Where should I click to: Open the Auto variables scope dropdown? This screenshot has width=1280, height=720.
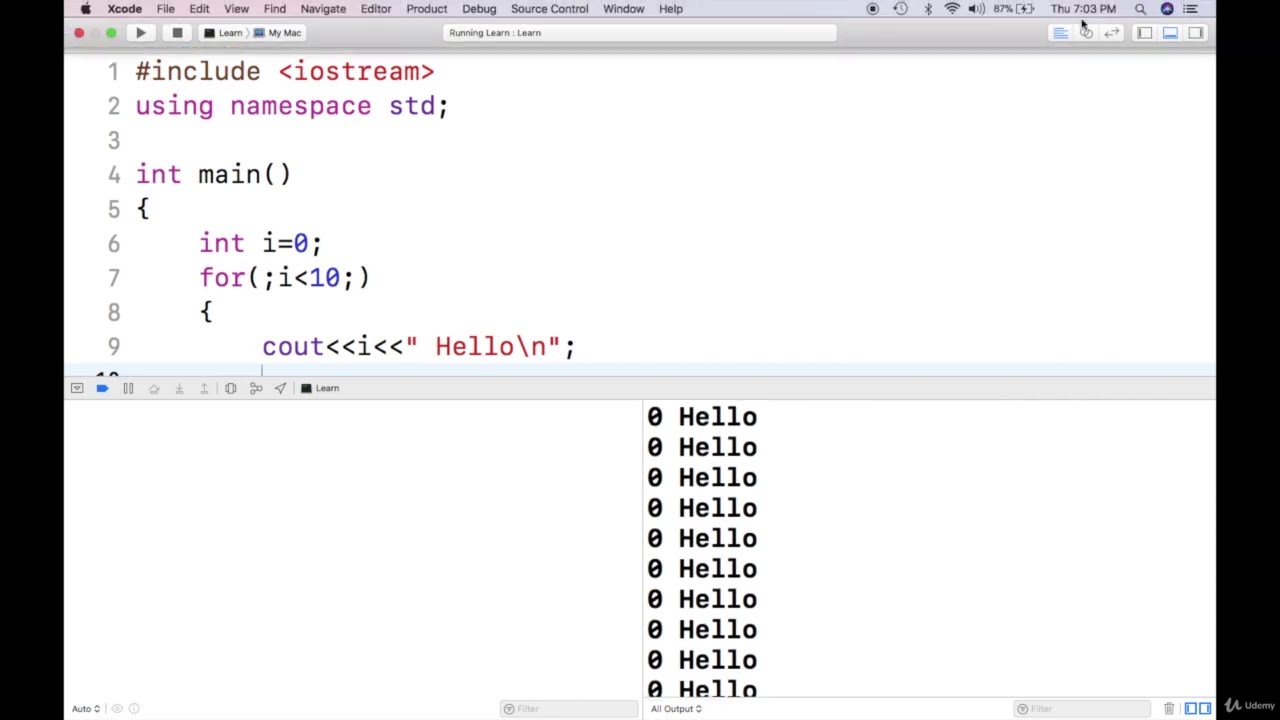(85, 709)
